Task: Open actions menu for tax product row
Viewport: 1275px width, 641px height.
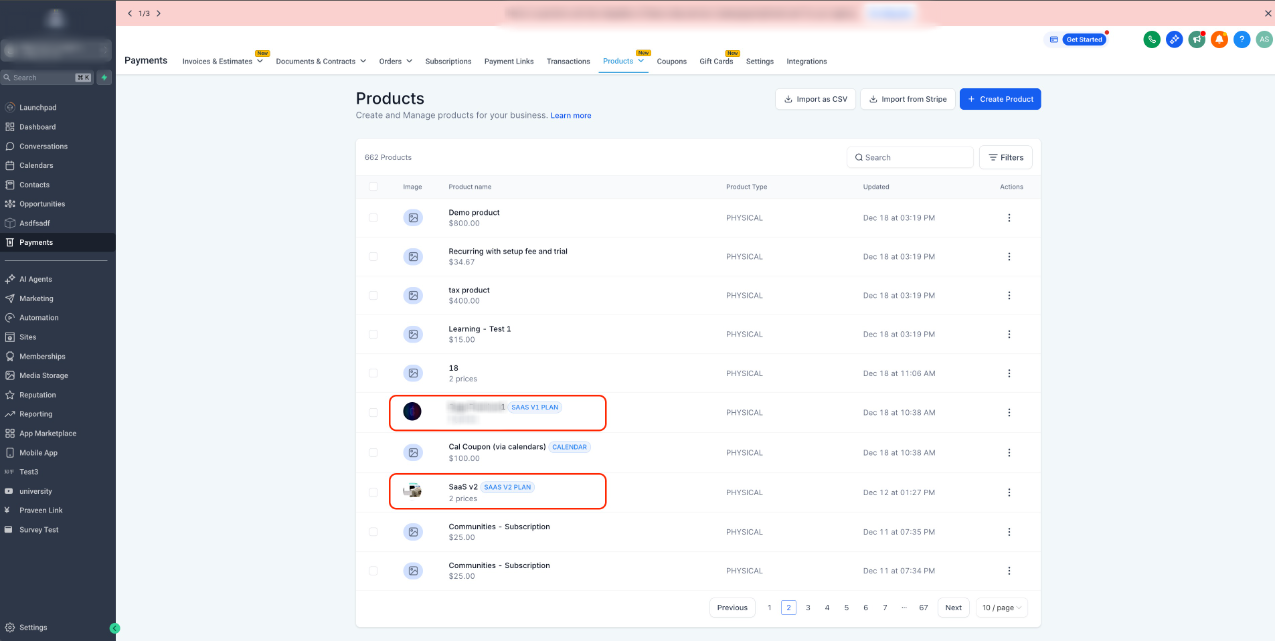Action: 1009,295
